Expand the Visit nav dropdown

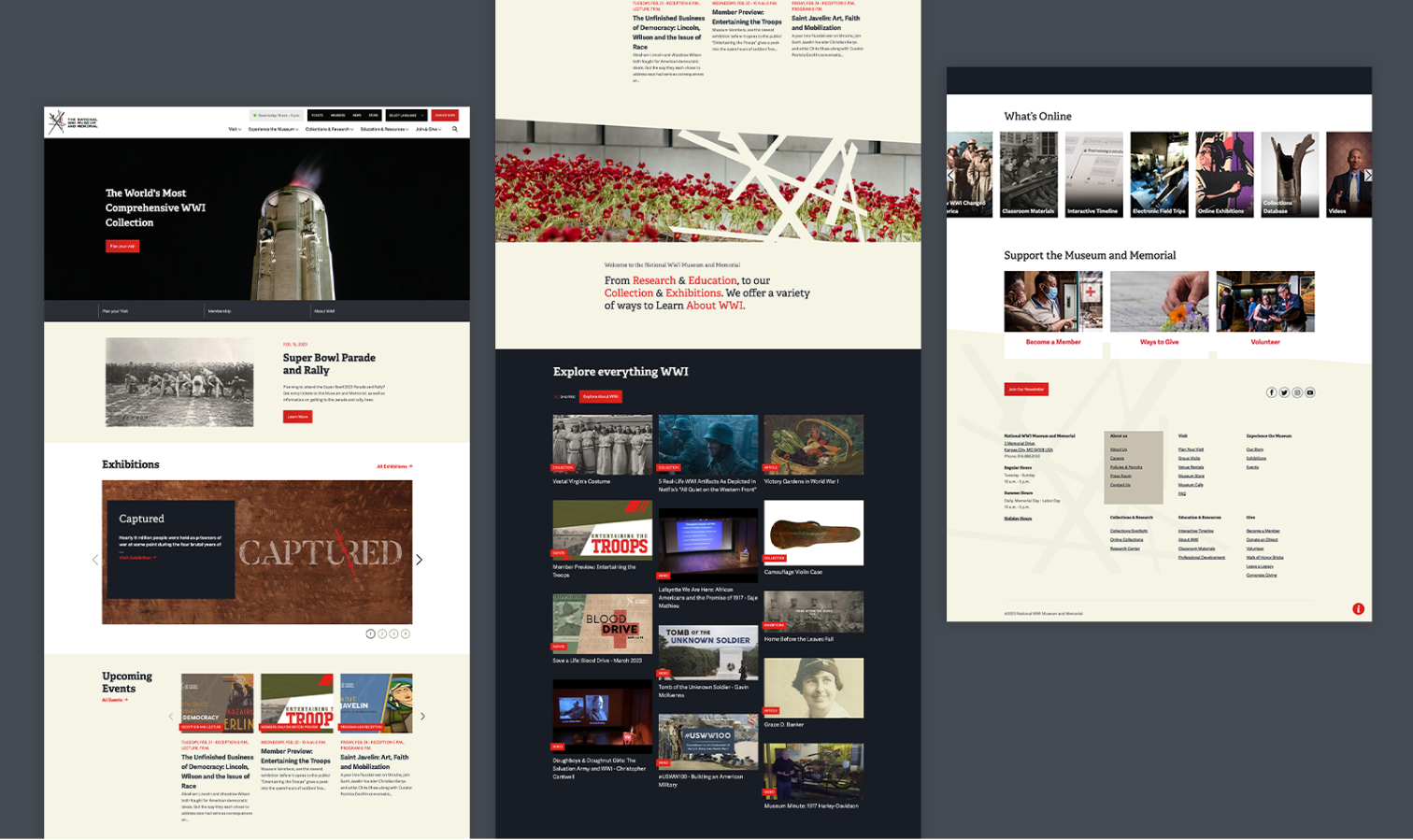(235, 129)
